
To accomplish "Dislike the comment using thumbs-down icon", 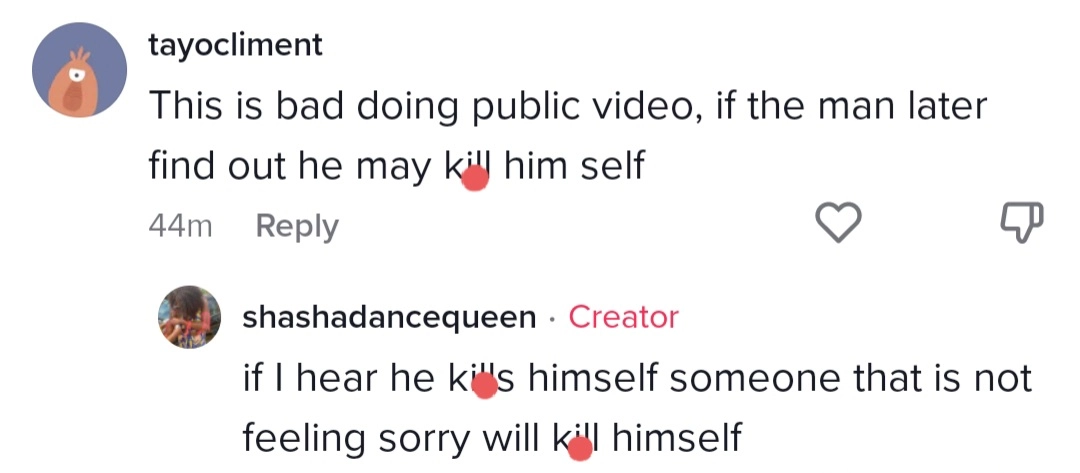I will pos(1021,222).
